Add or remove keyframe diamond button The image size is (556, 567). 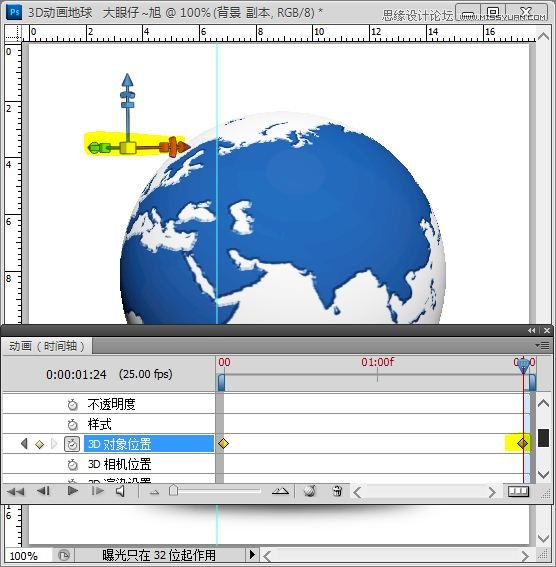coord(39,444)
